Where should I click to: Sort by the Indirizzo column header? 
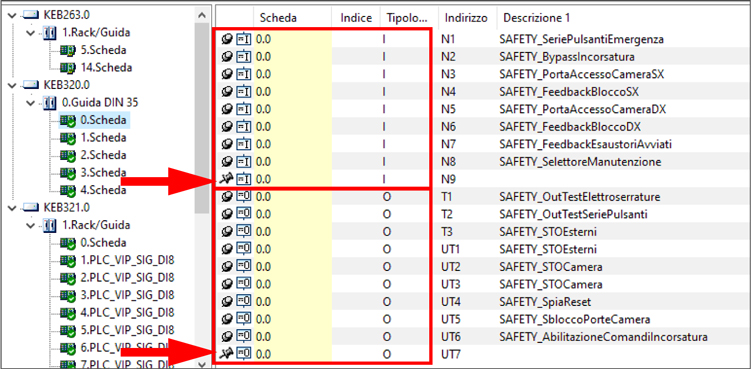point(466,18)
